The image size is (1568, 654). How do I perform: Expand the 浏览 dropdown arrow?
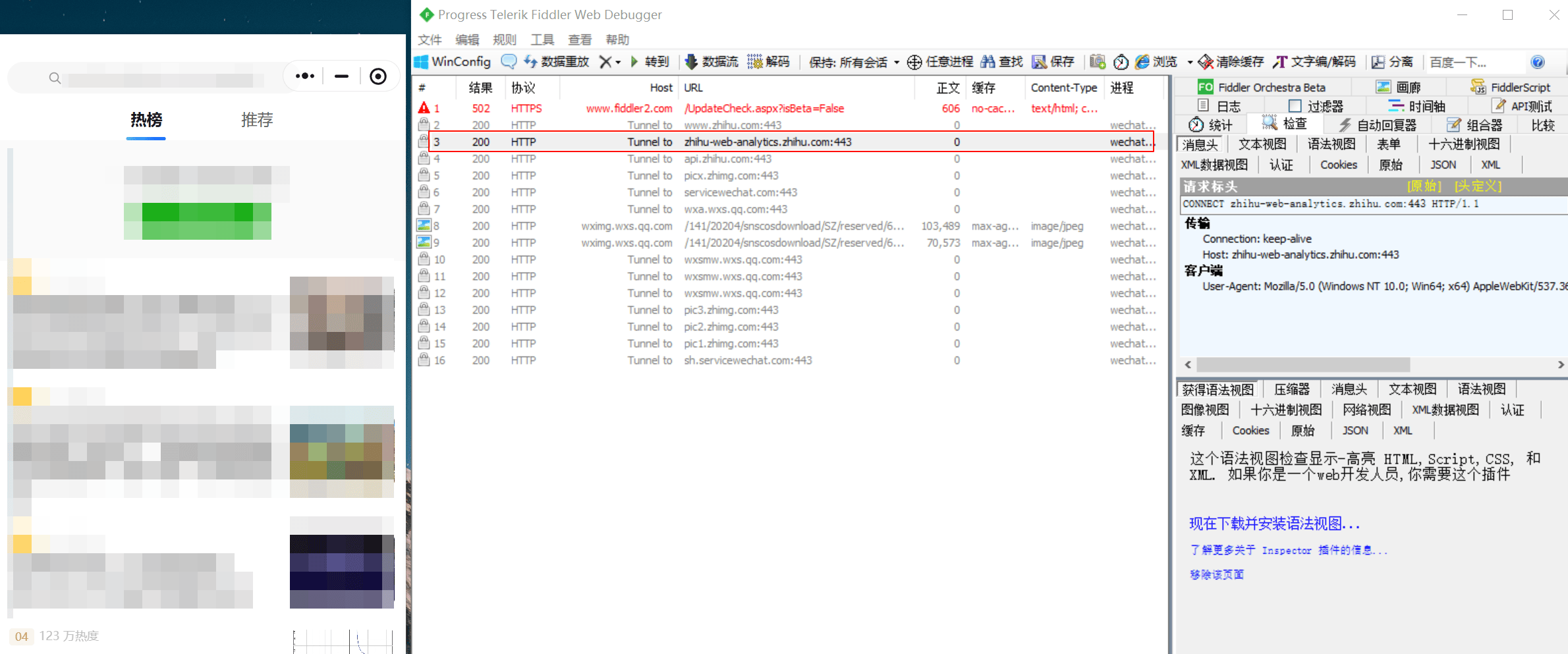click(x=1190, y=62)
